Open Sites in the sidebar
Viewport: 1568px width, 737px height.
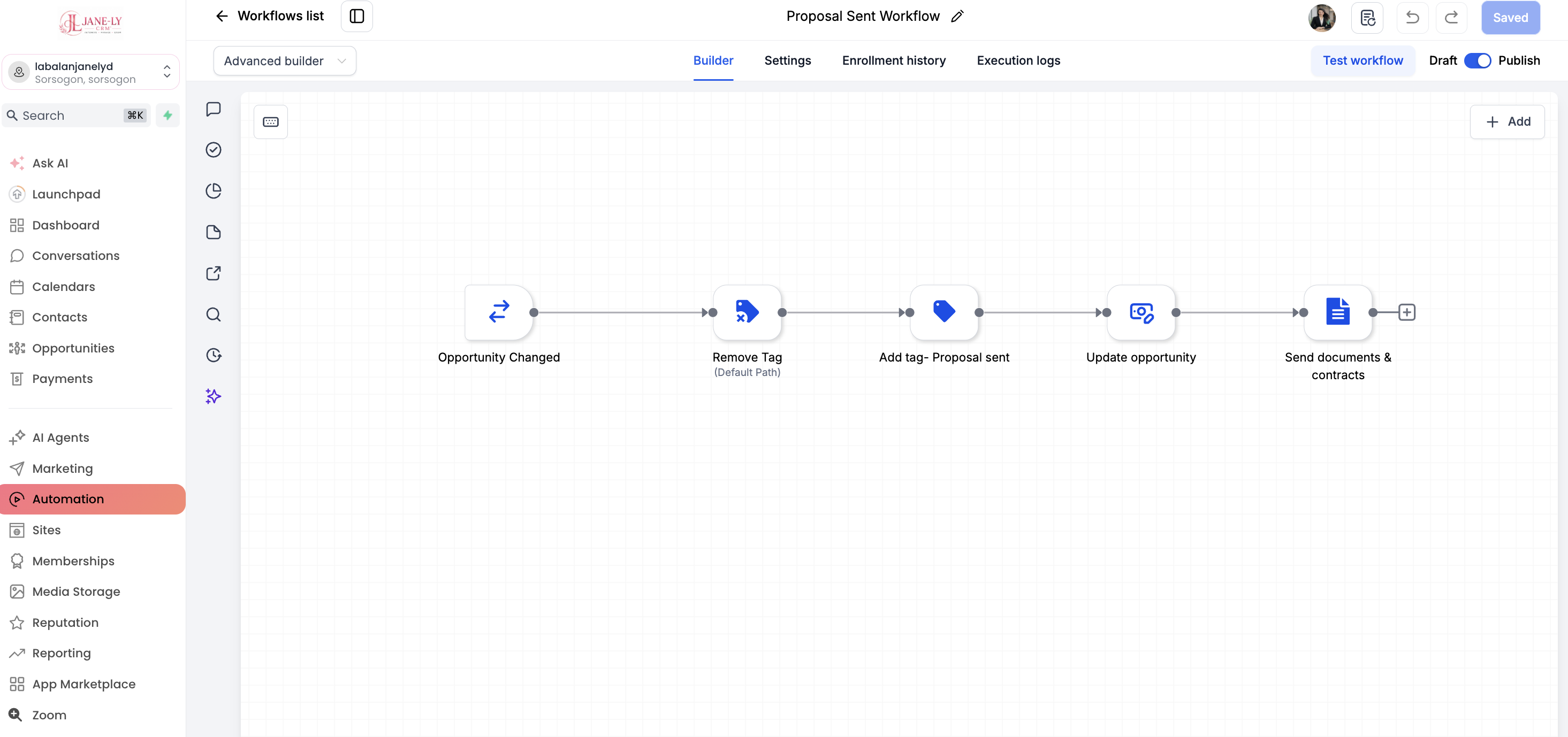coord(46,529)
